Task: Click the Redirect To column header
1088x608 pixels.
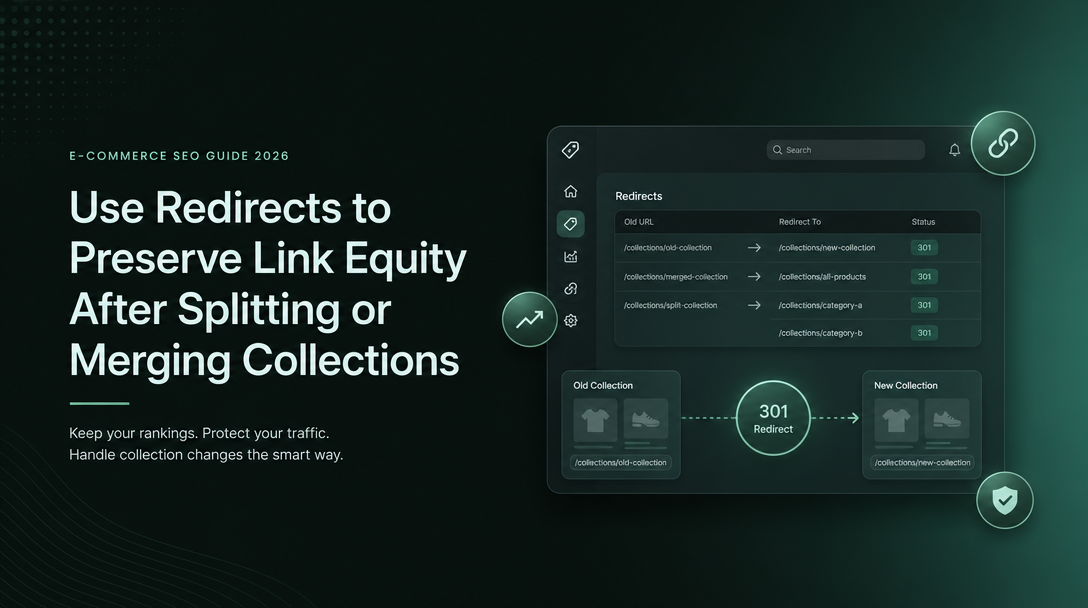Action: tap(799, 222)
